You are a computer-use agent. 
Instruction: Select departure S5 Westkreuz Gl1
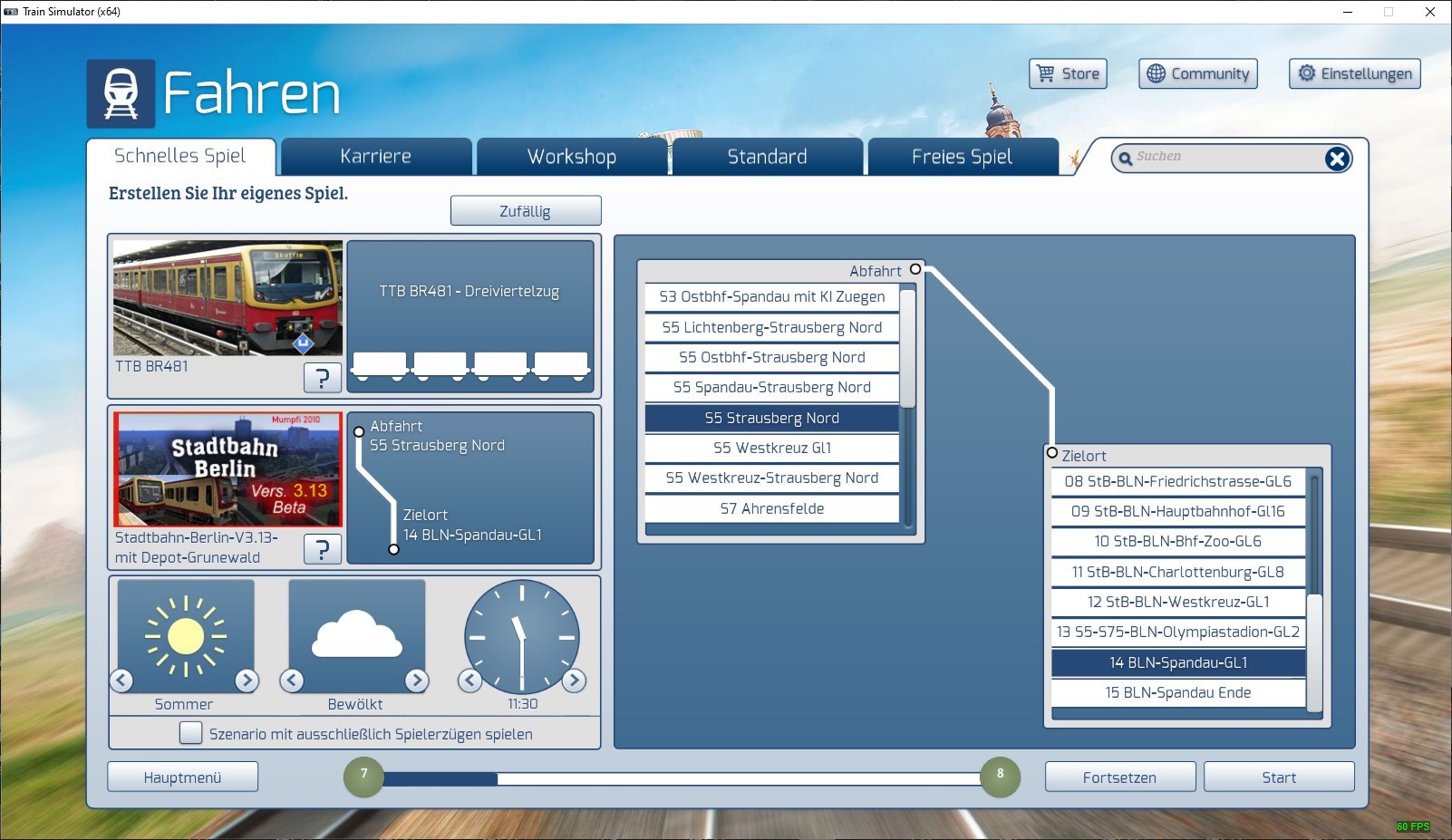tap(772, 448)
